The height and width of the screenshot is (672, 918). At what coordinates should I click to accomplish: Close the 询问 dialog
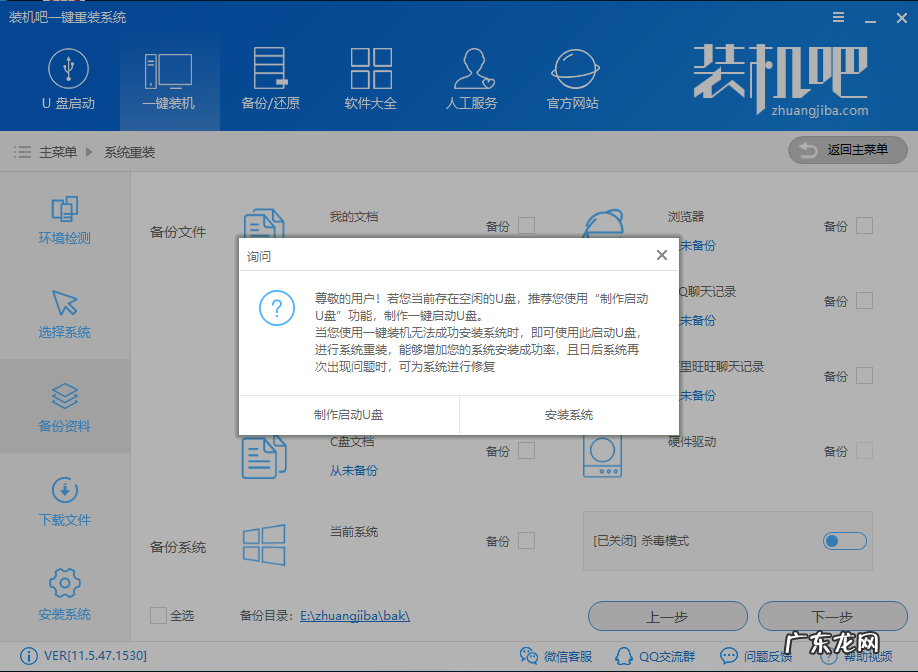(661, 255)
